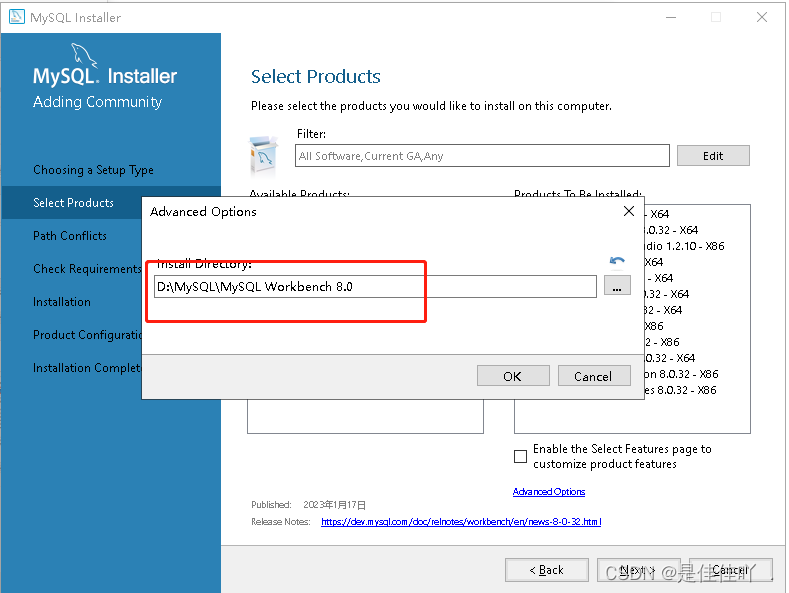Click the MySQL dolphin logo in sidebar
Screen dimensions: 789x593
point(83,55)
